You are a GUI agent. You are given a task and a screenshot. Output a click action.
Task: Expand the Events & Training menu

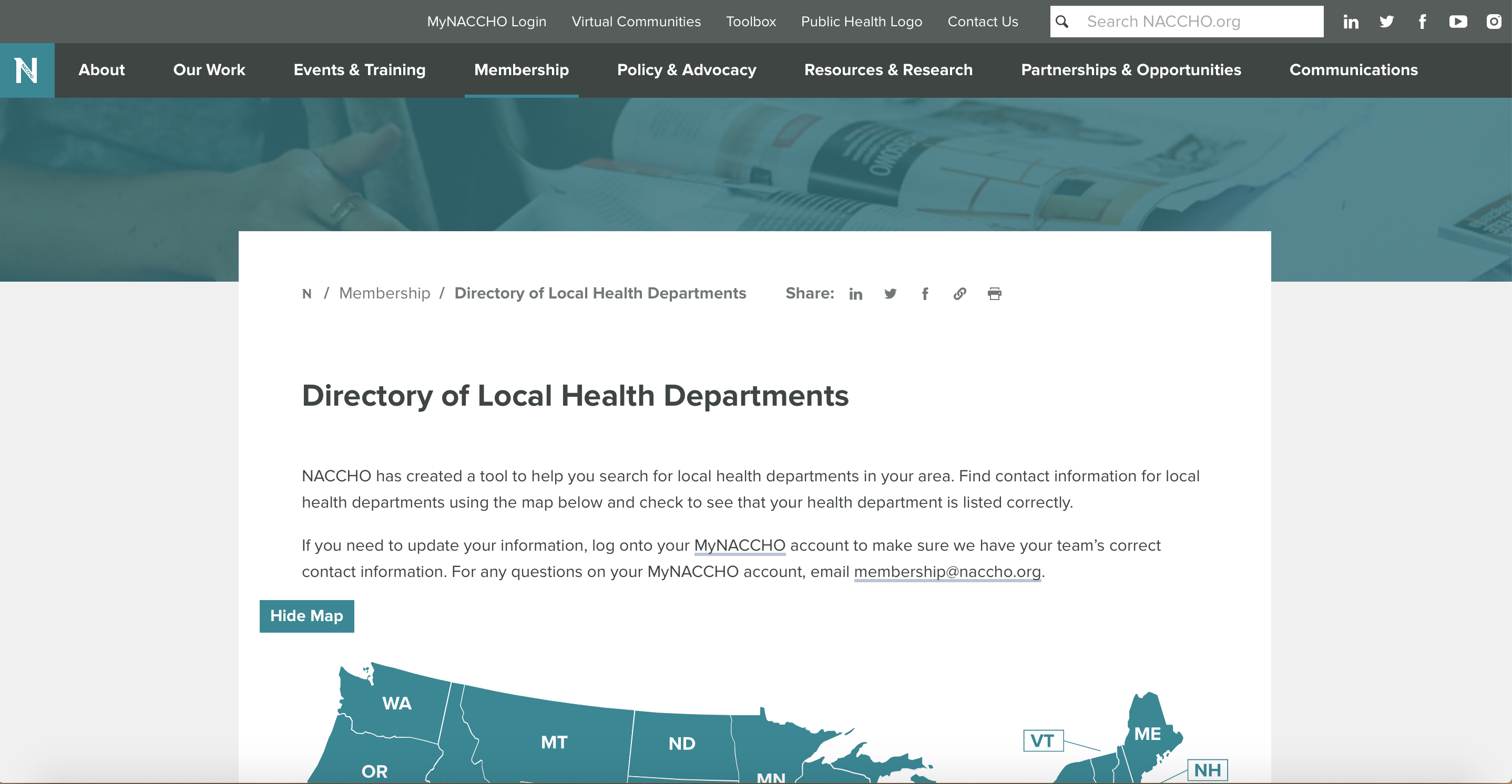(360, 70)
